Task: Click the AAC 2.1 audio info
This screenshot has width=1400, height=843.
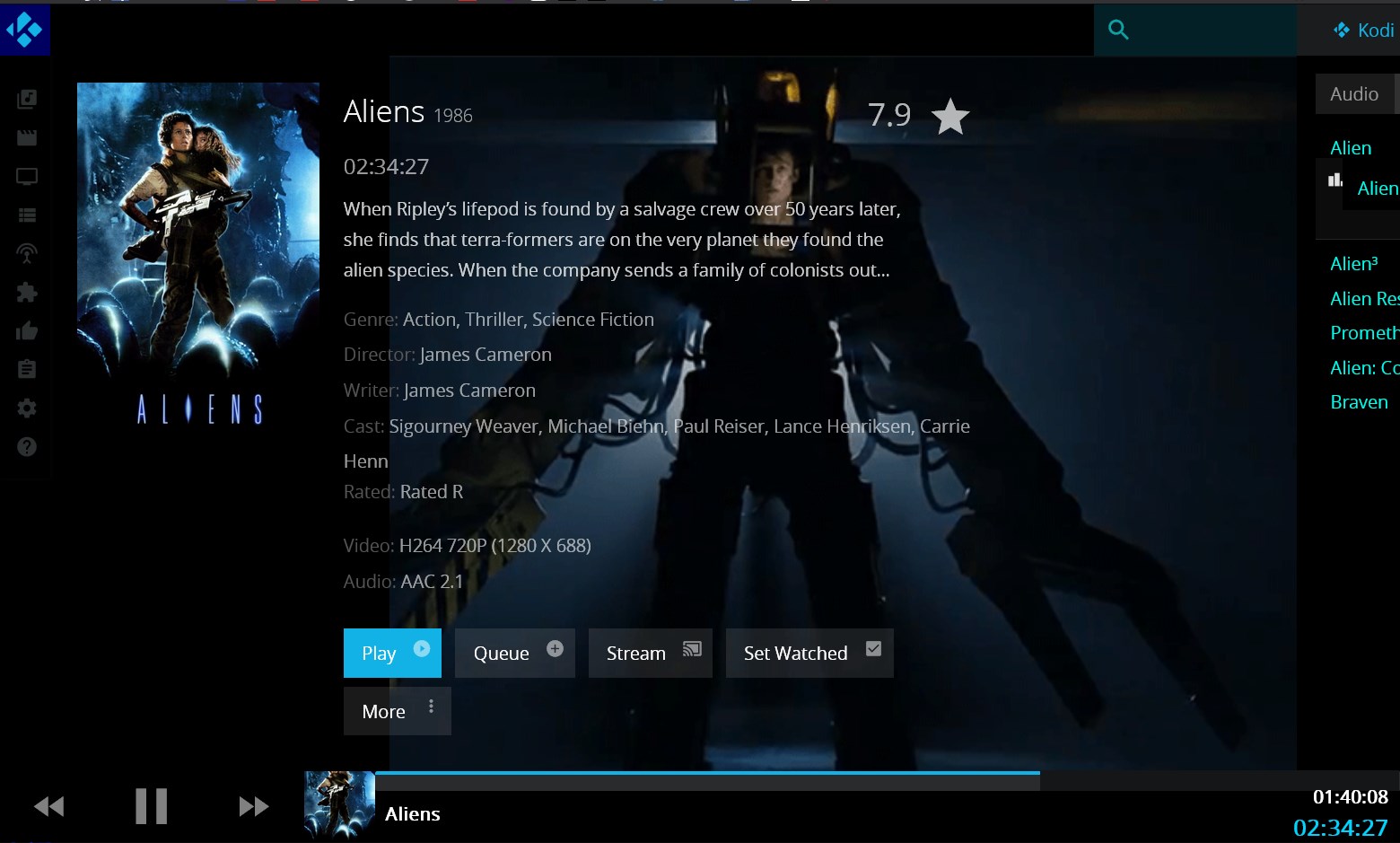Action: [x=432, y=582]
